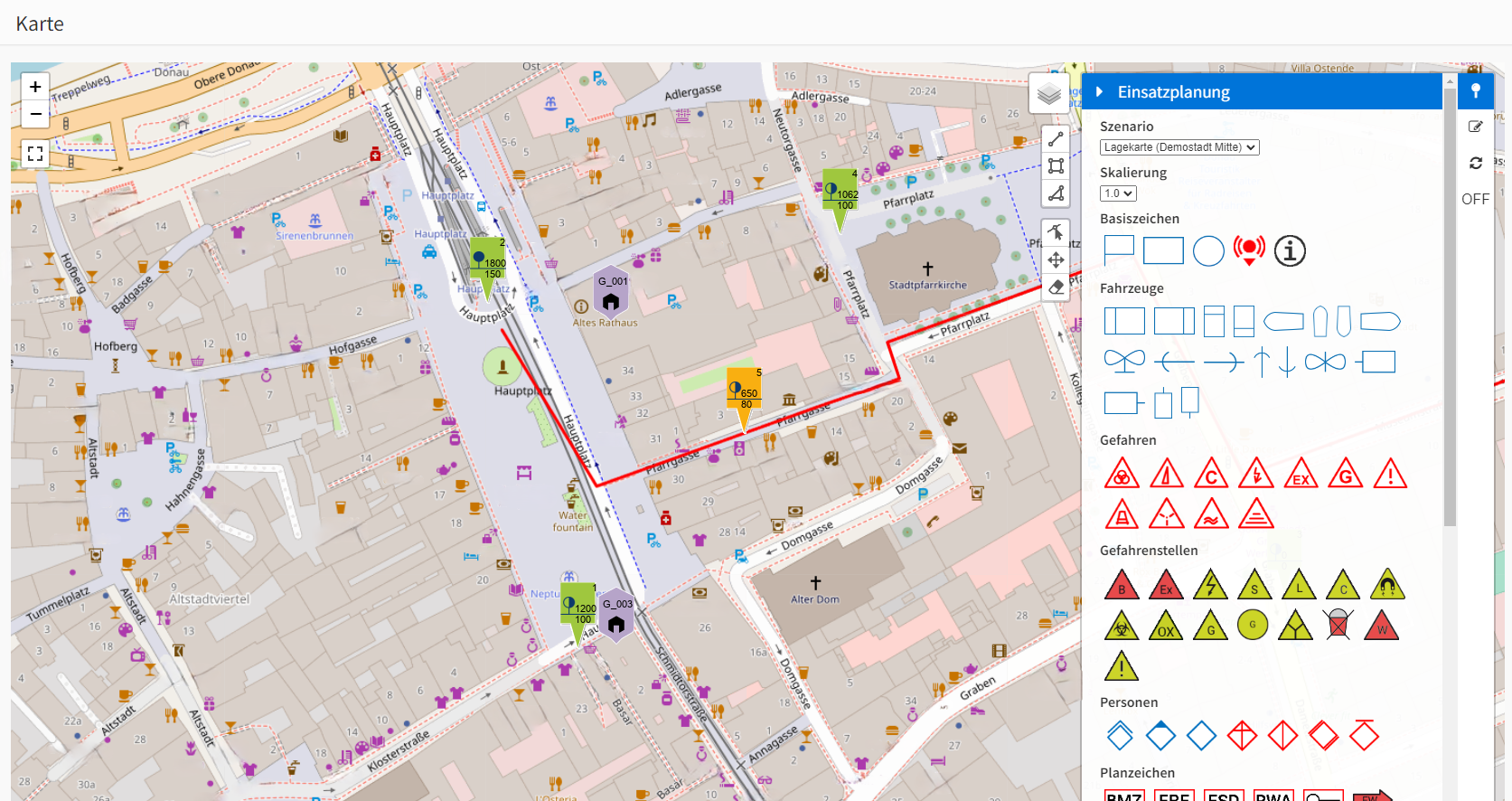Pick the yellow lightning danger spot triangle

tap(1210, 585)
